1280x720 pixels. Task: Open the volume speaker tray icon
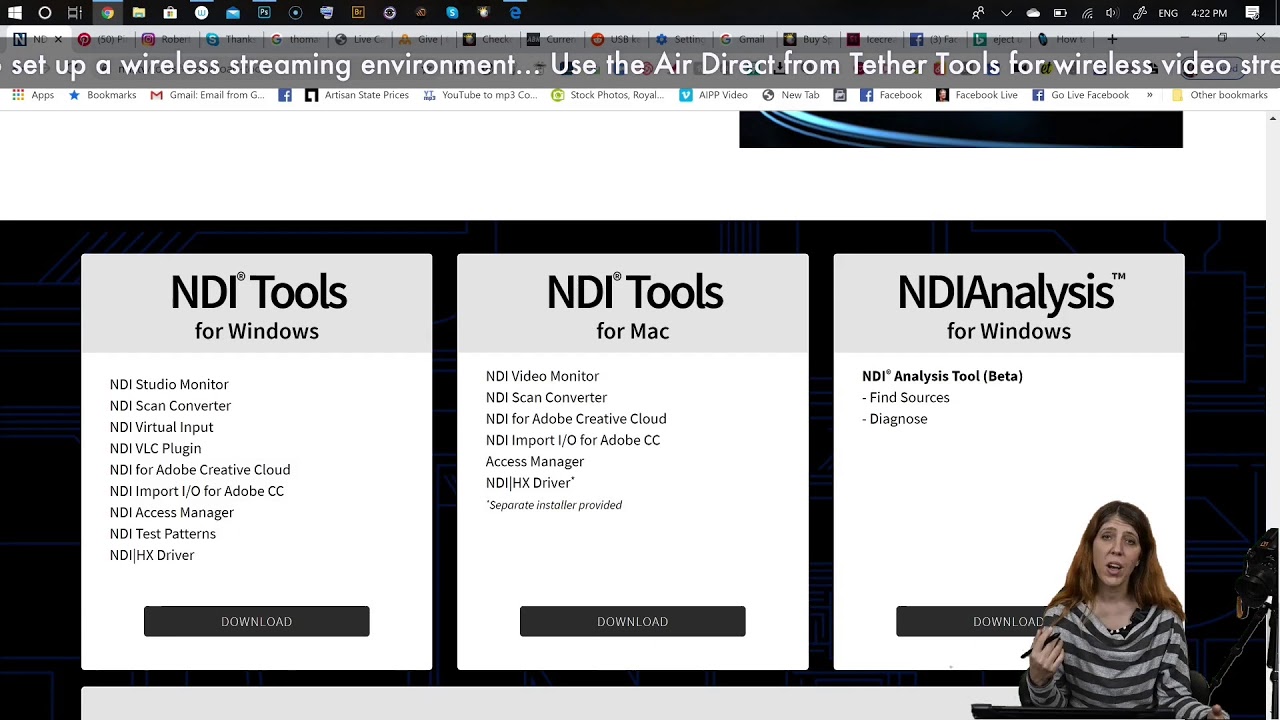tap(1112, 13)
